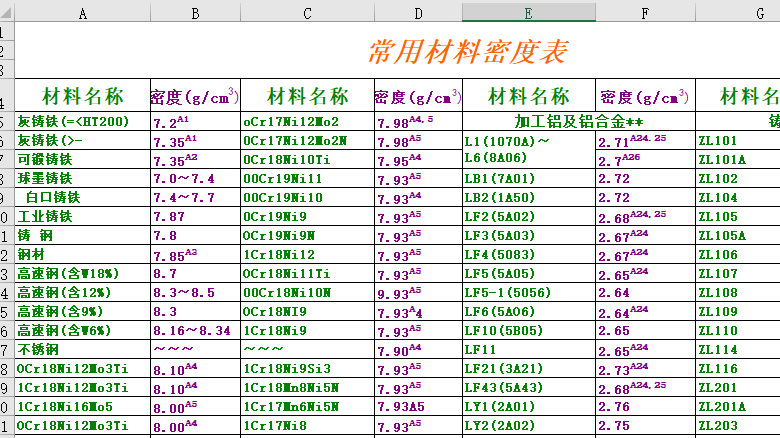Click cell ZL105A

tap(738, 235)
